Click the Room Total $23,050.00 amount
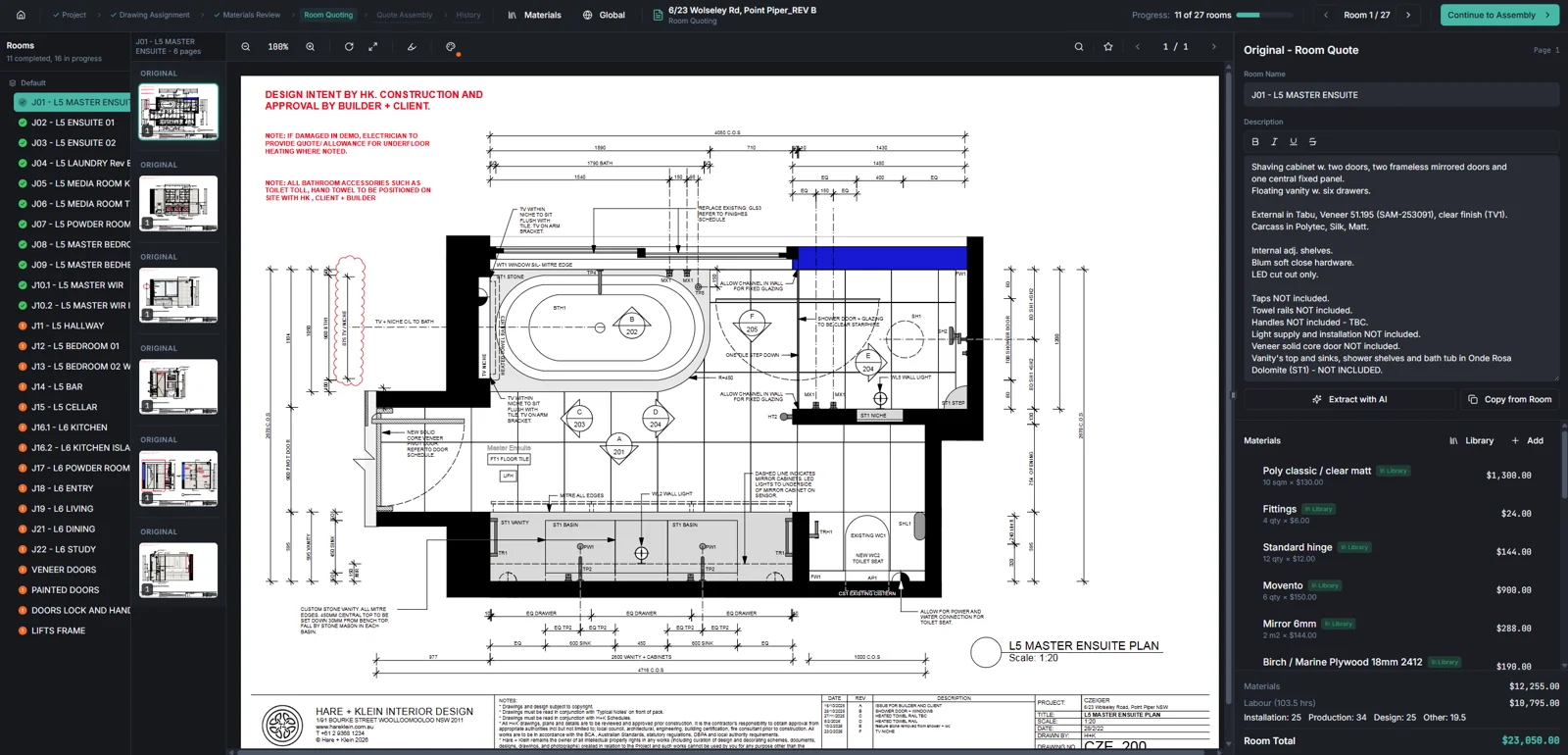This screenshot has width=1568, height=755. [1530, 740]
